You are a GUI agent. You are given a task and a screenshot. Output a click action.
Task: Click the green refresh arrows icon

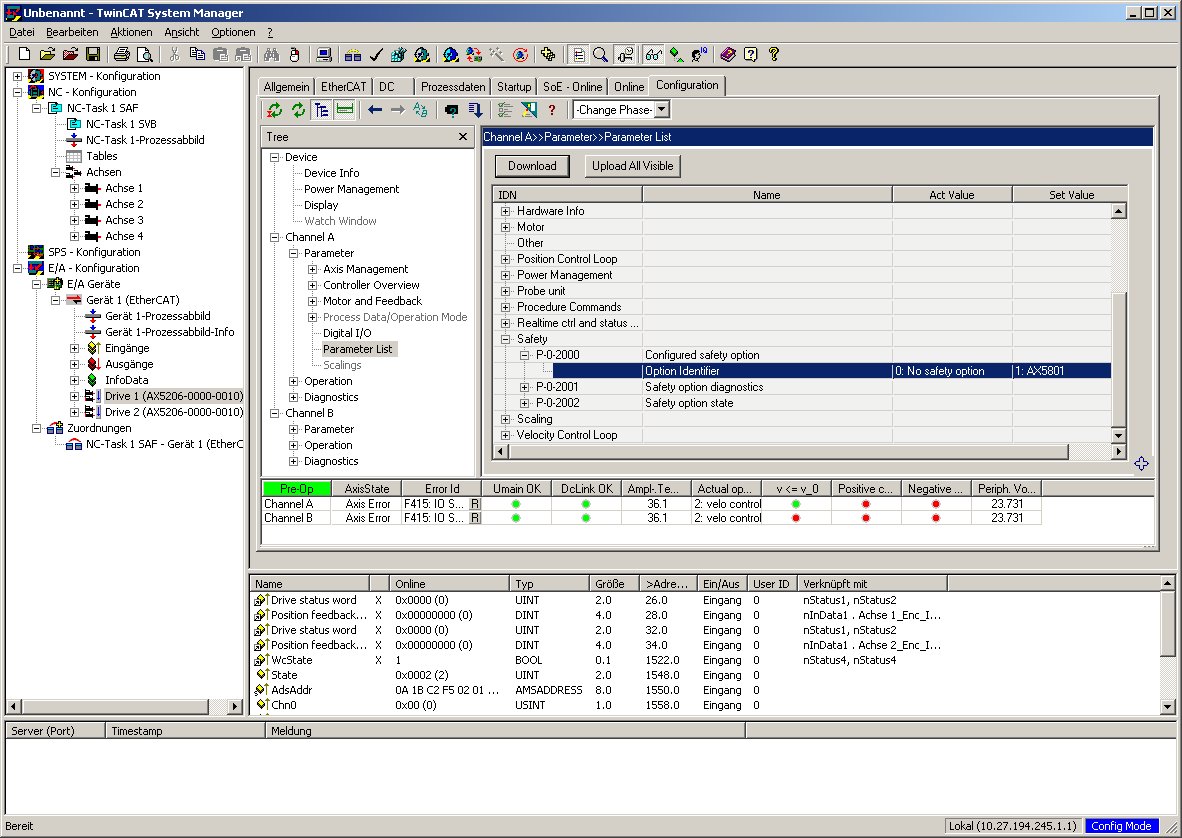pyautogui.click(x=299, y=110)
